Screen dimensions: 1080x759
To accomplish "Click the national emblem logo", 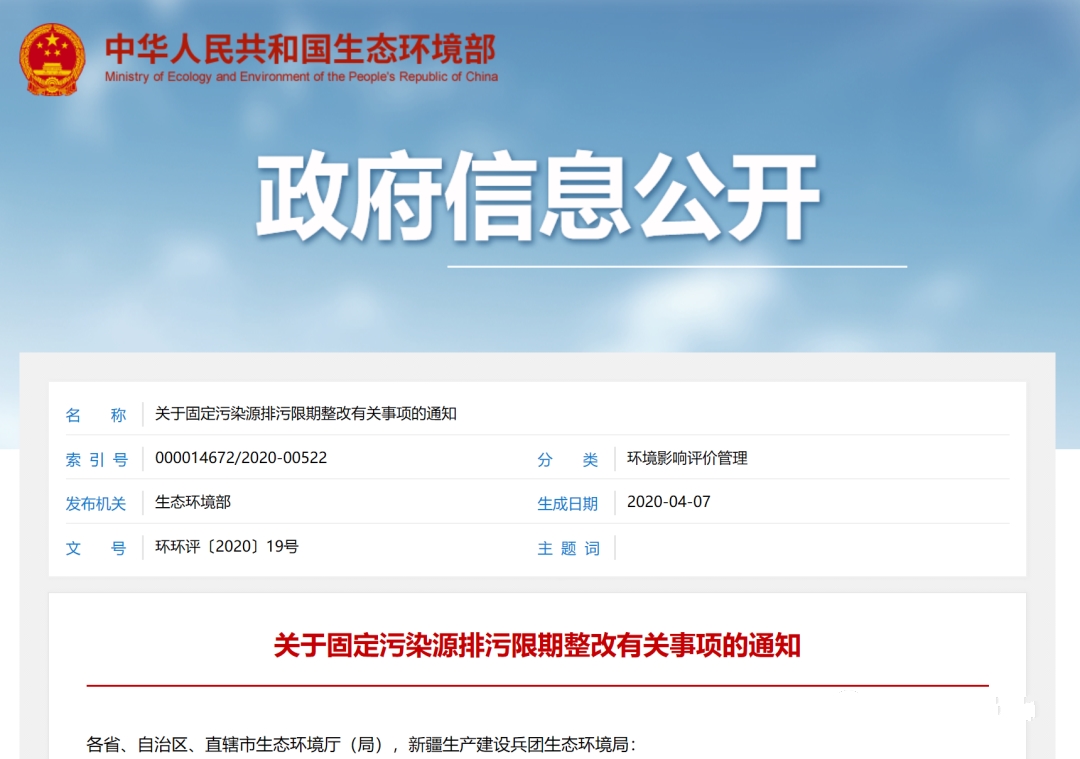I will [x=53, y=59].
